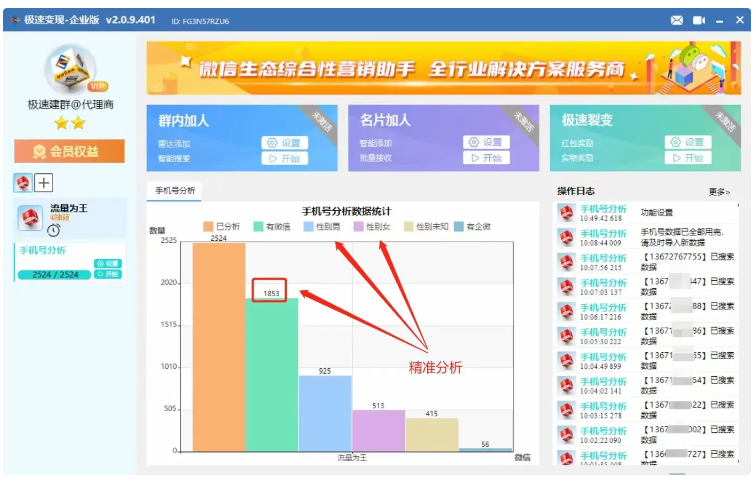The image size is (756, 481).
Task: Click 名片加人 card title
Action: (x=385, y=120)
